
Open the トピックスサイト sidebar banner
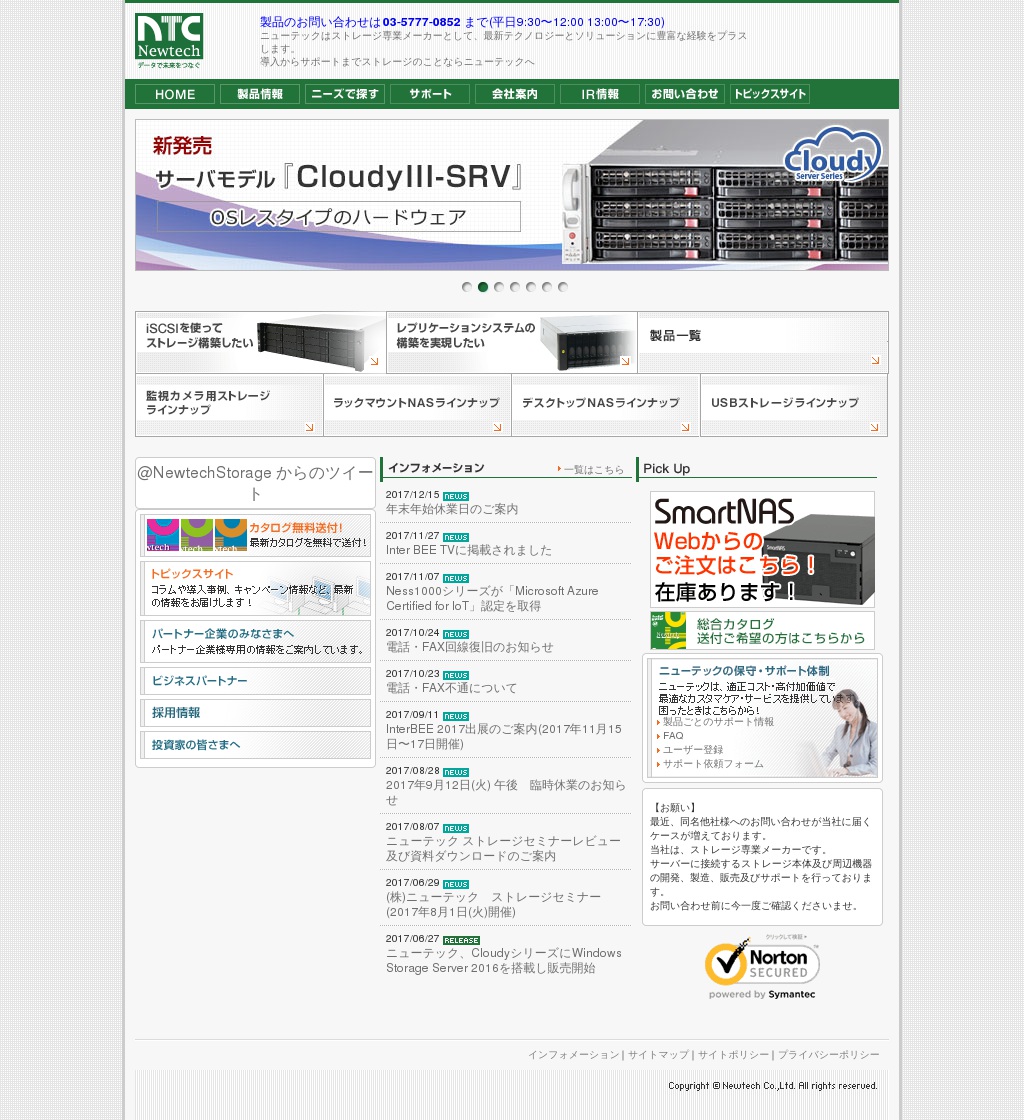pyautogui.click(x=256, y=589)
